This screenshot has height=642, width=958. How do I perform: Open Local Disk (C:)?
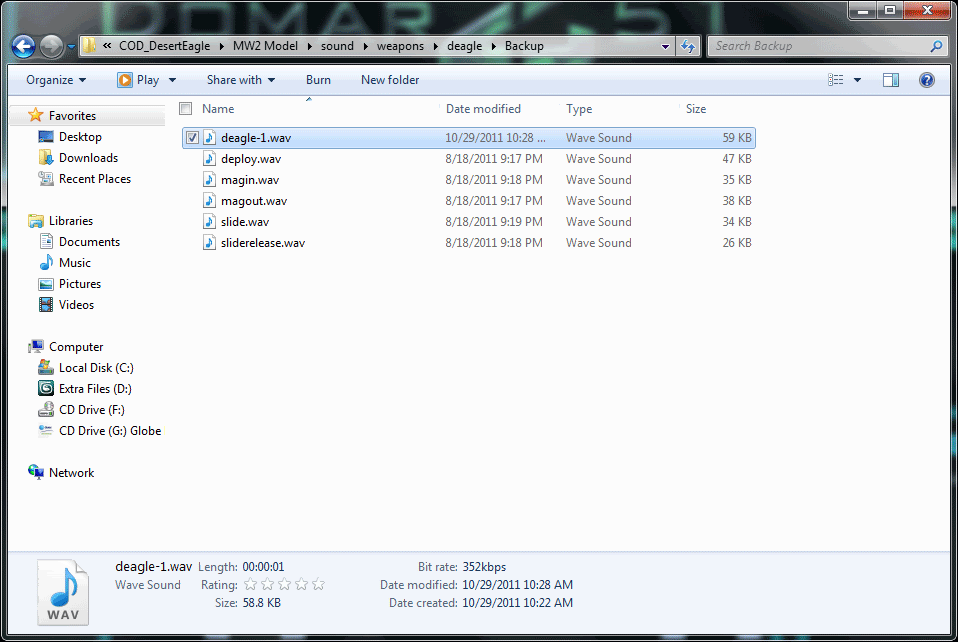click(x=96, y=368)
